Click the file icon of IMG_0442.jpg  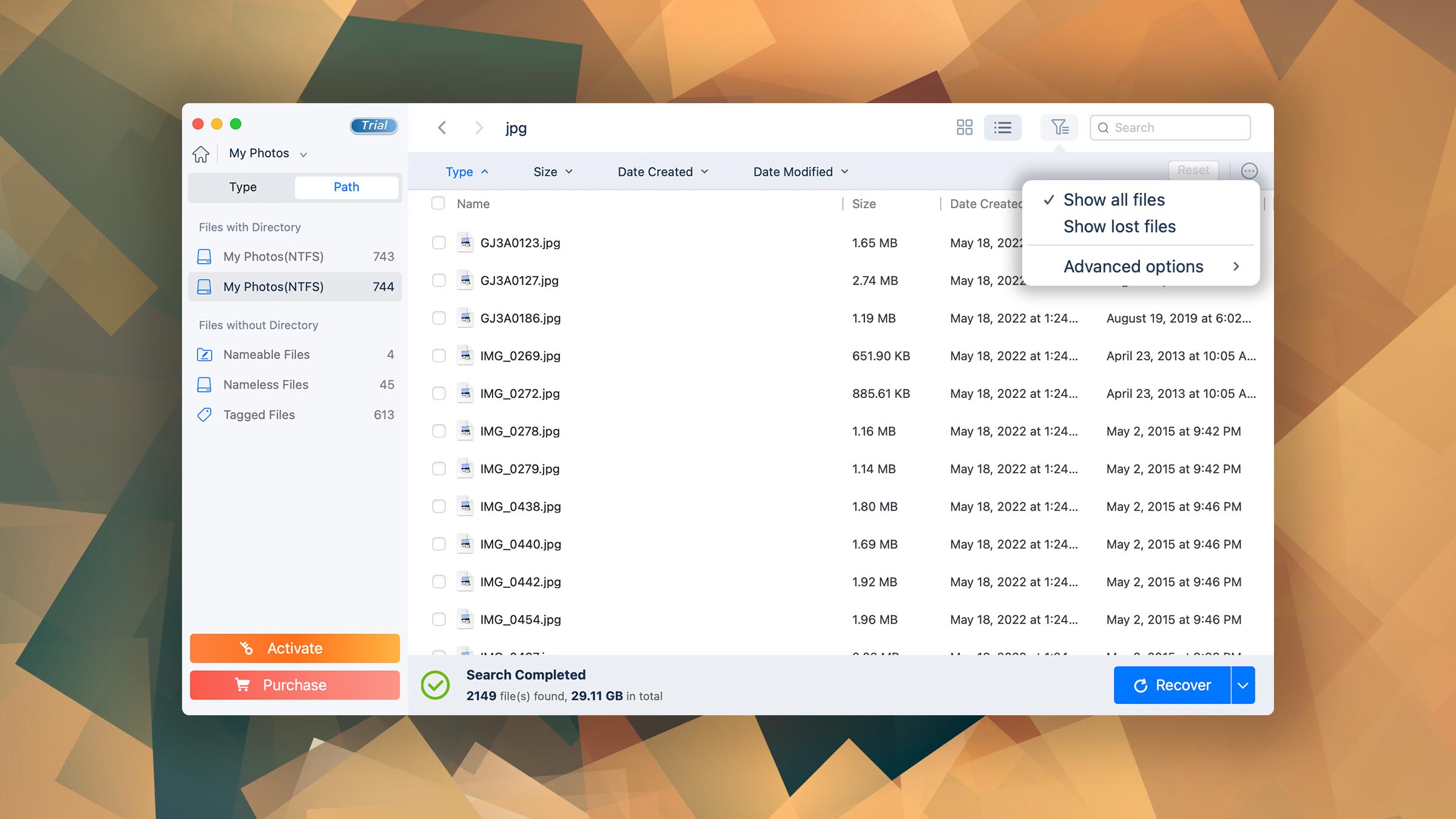coord(465,582)
